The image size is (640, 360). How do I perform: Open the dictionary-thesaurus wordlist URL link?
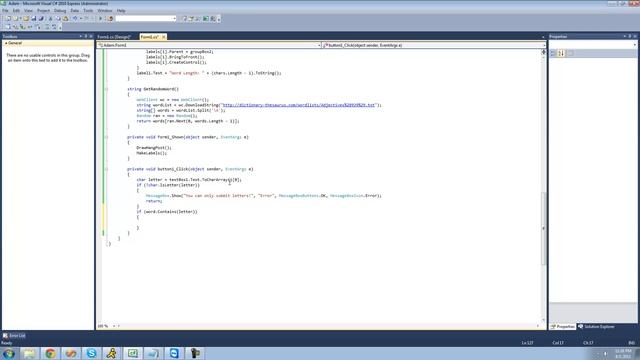(x=298, y=105)
